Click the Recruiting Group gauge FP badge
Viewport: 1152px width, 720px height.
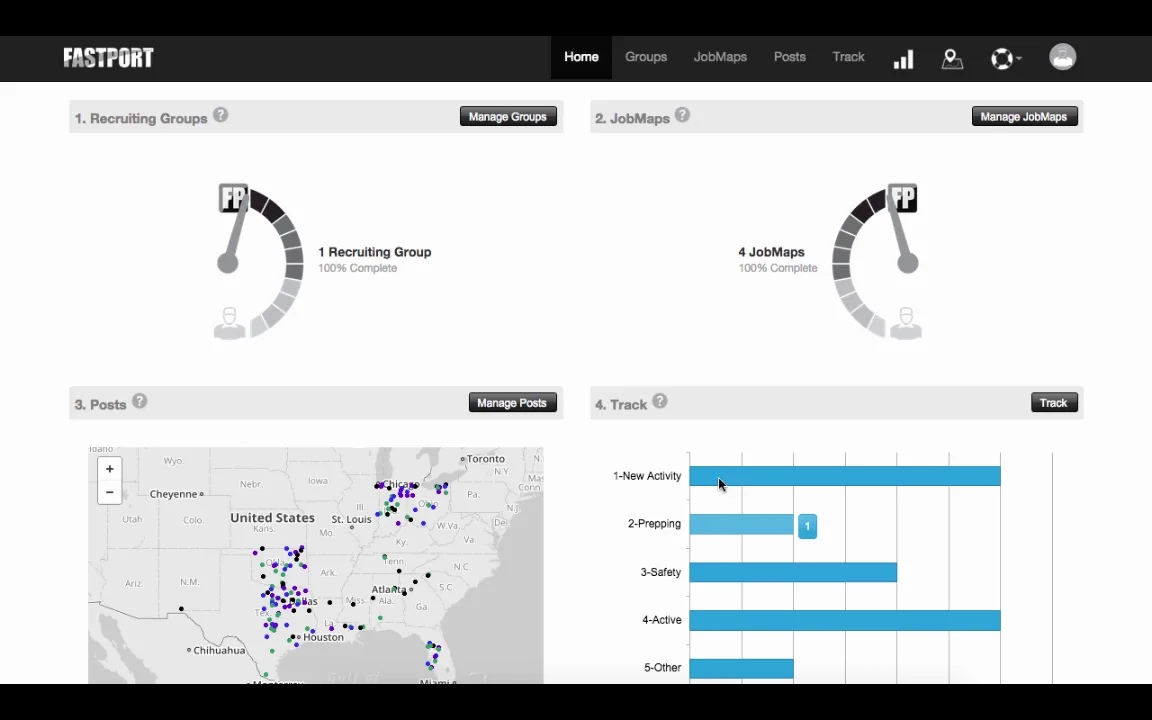coord(234,198)
